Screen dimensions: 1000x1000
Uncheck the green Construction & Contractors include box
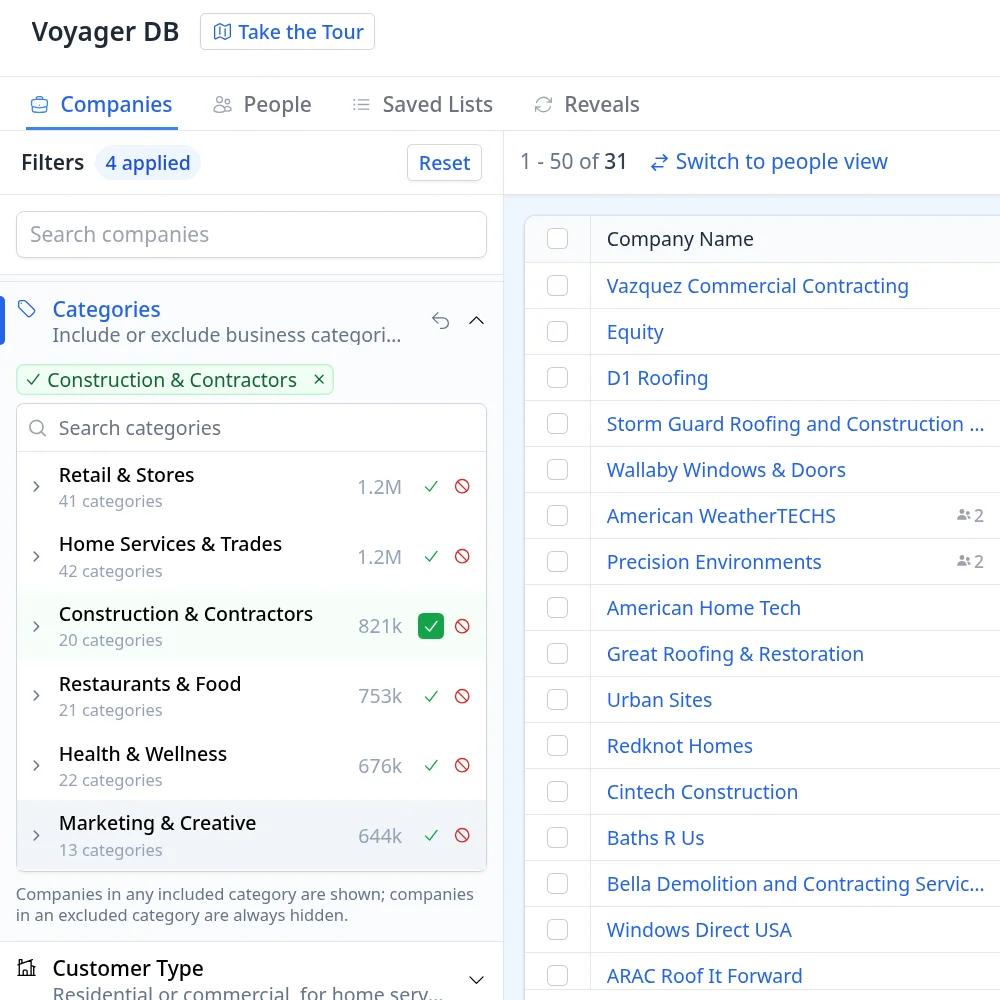tap(431, 626)
